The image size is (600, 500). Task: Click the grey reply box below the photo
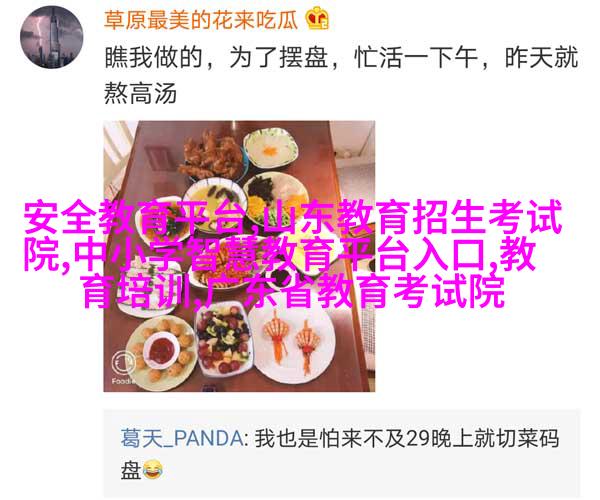pyautogui.click(x=342, y=453)
